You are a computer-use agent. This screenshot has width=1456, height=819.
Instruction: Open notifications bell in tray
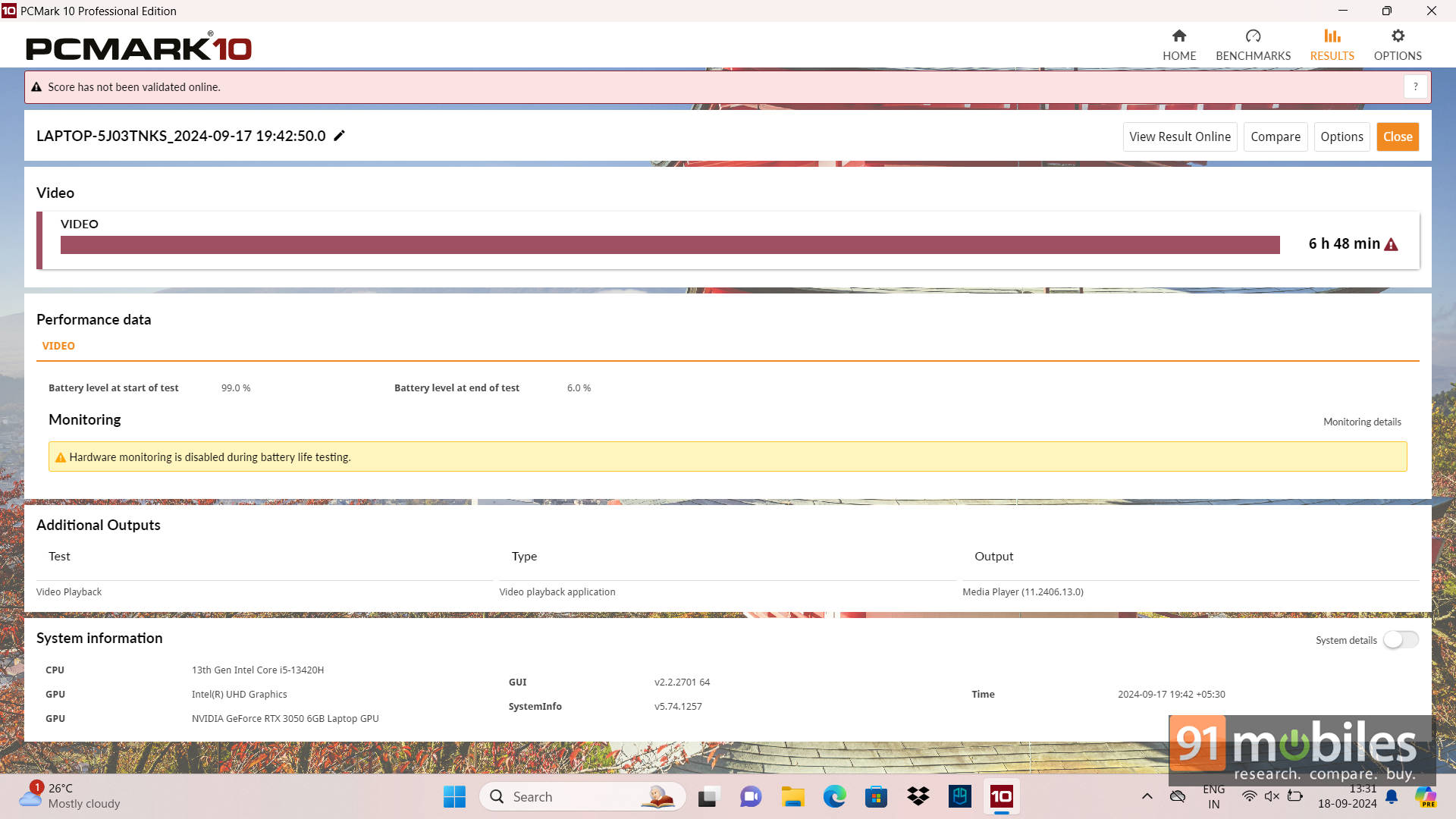pos(1392,796)
